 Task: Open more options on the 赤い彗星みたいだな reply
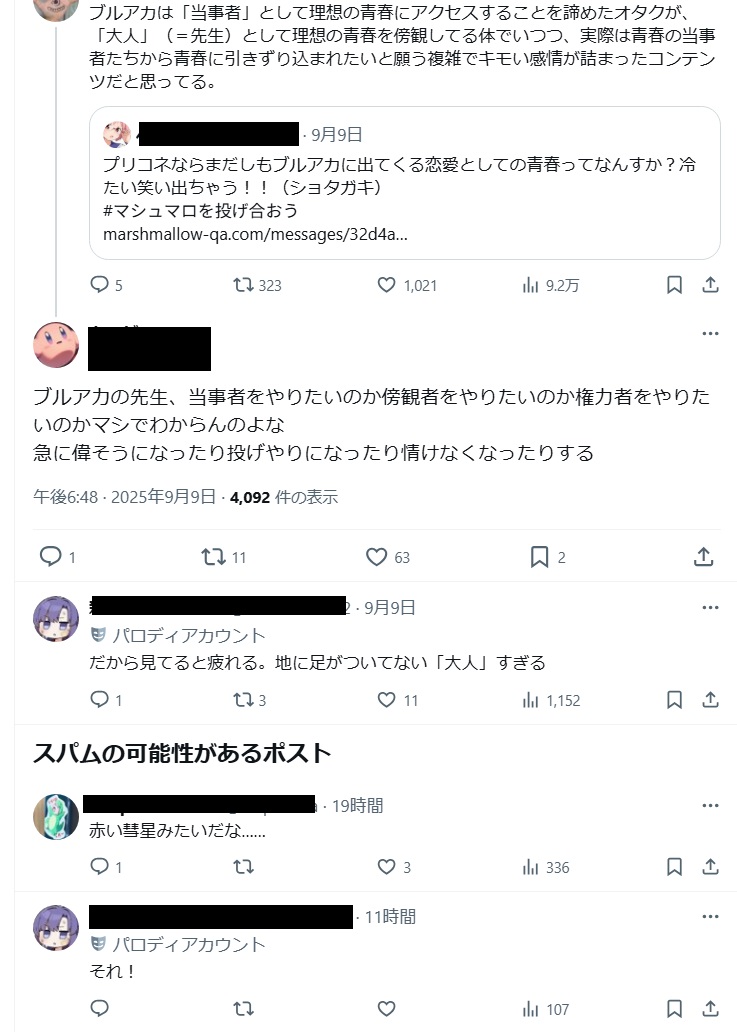point(710,805)
